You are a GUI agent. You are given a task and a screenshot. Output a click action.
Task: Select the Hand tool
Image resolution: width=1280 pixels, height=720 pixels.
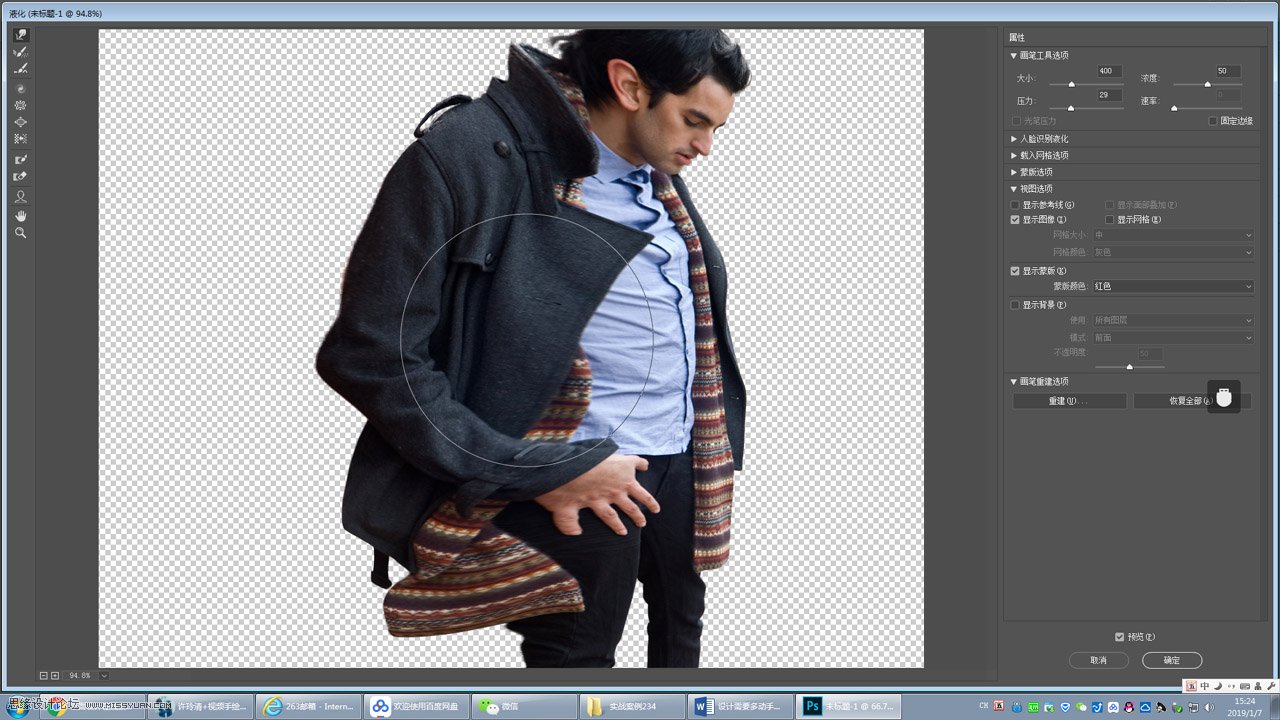click(20, 215)
